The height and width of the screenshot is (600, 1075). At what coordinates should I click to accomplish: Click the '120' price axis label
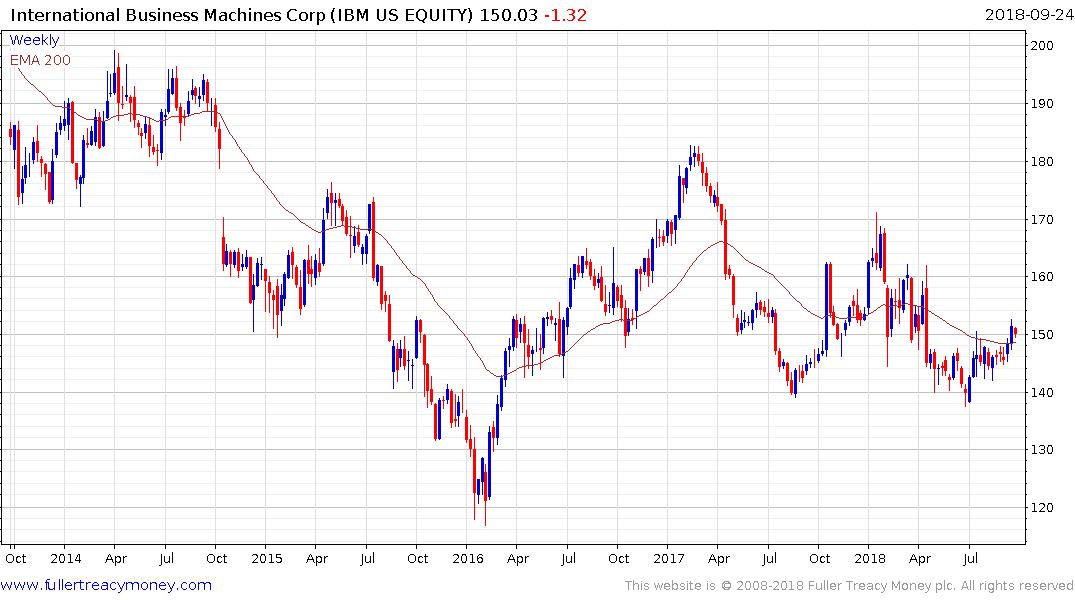1041,508
